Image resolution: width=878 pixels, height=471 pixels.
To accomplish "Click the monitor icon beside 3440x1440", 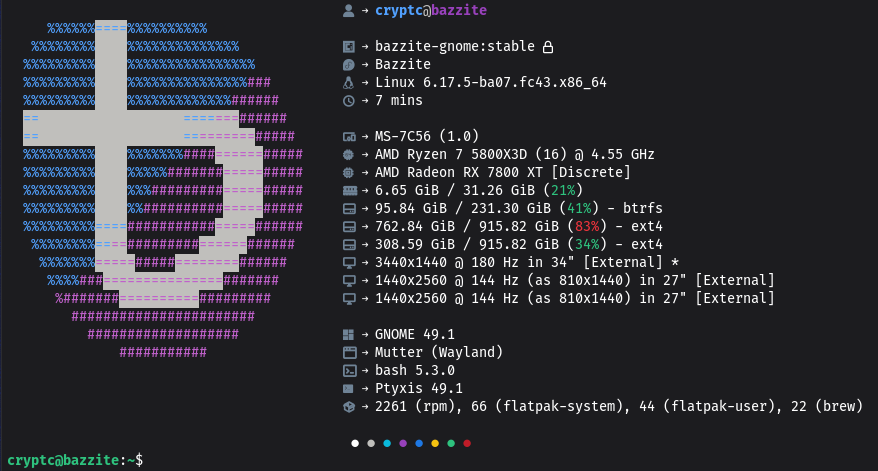I will point(349,263).
